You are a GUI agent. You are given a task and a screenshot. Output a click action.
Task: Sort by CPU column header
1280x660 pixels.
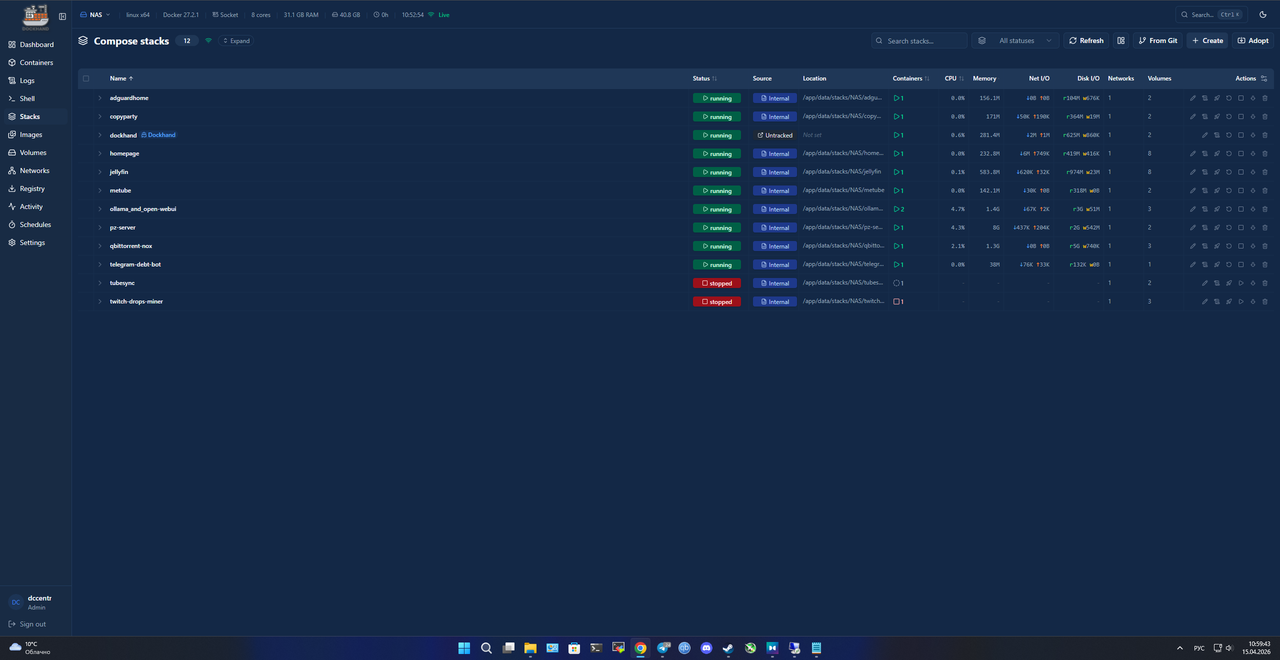pos(954,78)
